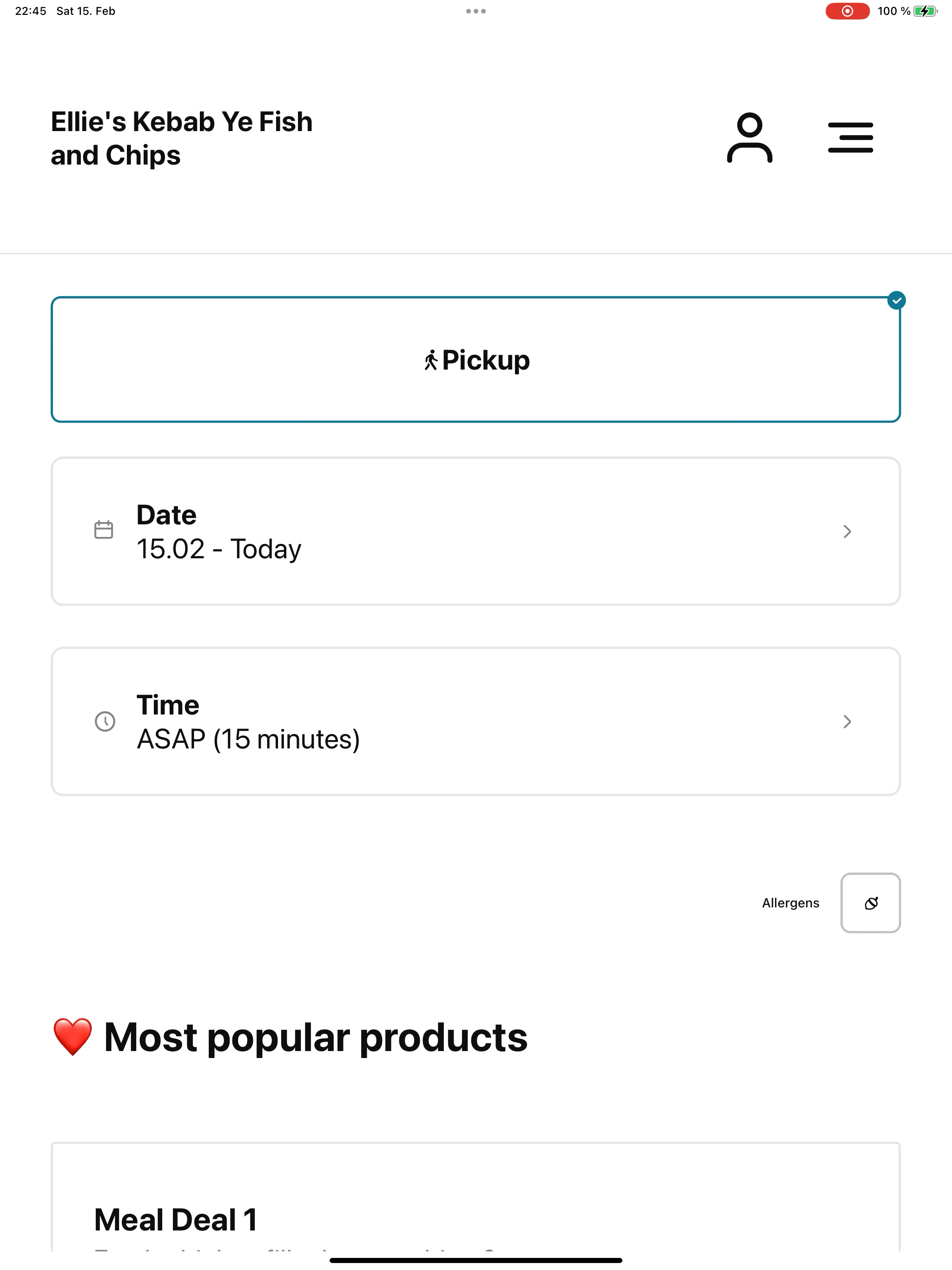Open the user account profile icon

[749, 138]
